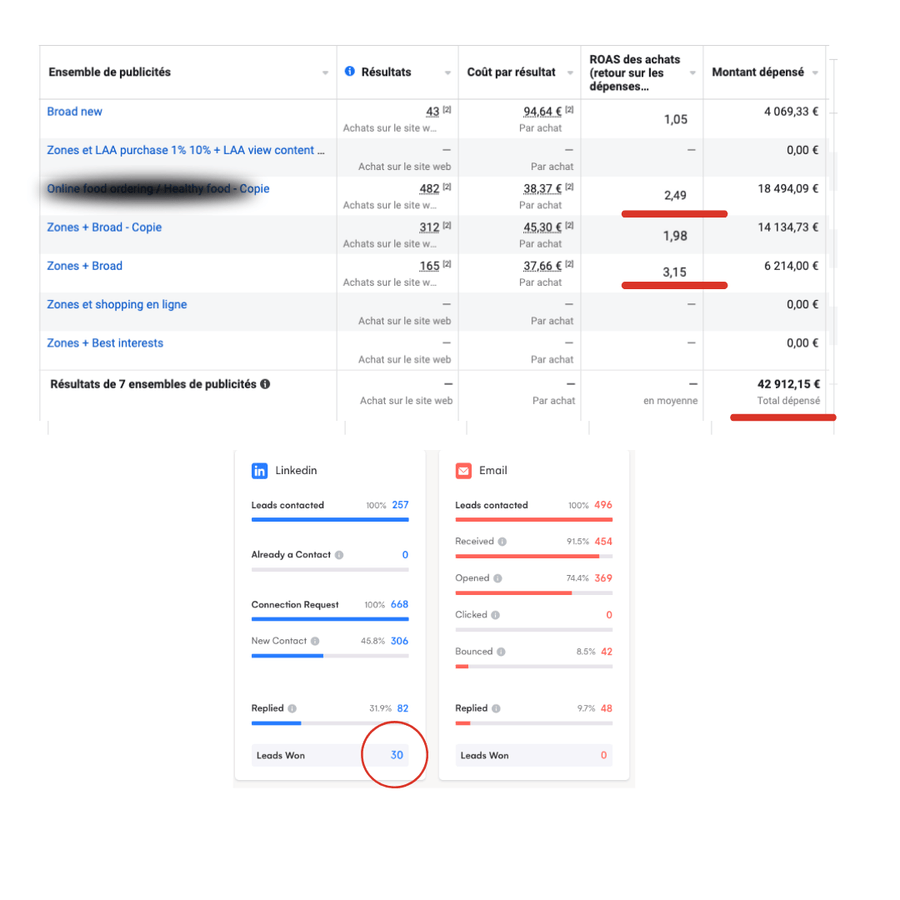Image resolution: width=900 pixels, height=900 pixels.
Task: Click info icon beside Already a Contact
Action: [x=339, y=555]
